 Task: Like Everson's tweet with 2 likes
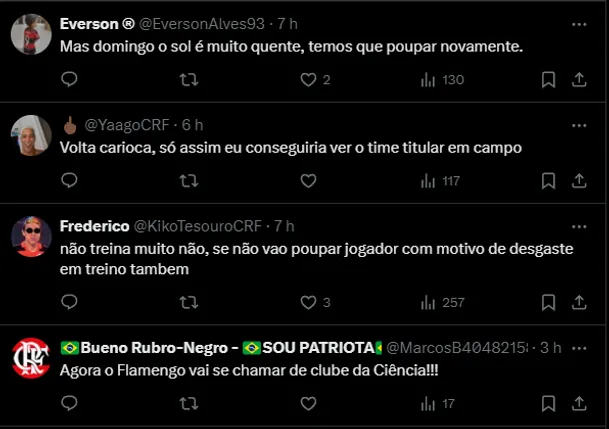[x=308, y=79]
